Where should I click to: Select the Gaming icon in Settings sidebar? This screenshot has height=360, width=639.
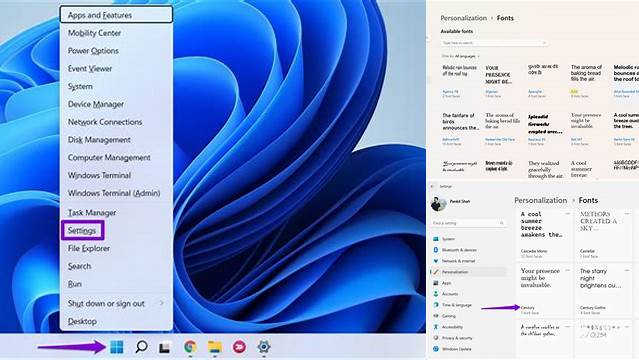point(436,316)
